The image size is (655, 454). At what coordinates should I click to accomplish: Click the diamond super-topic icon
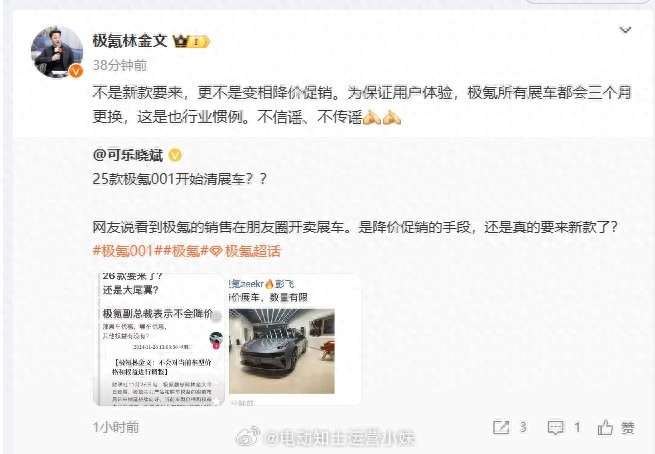(x=216, y=251)
